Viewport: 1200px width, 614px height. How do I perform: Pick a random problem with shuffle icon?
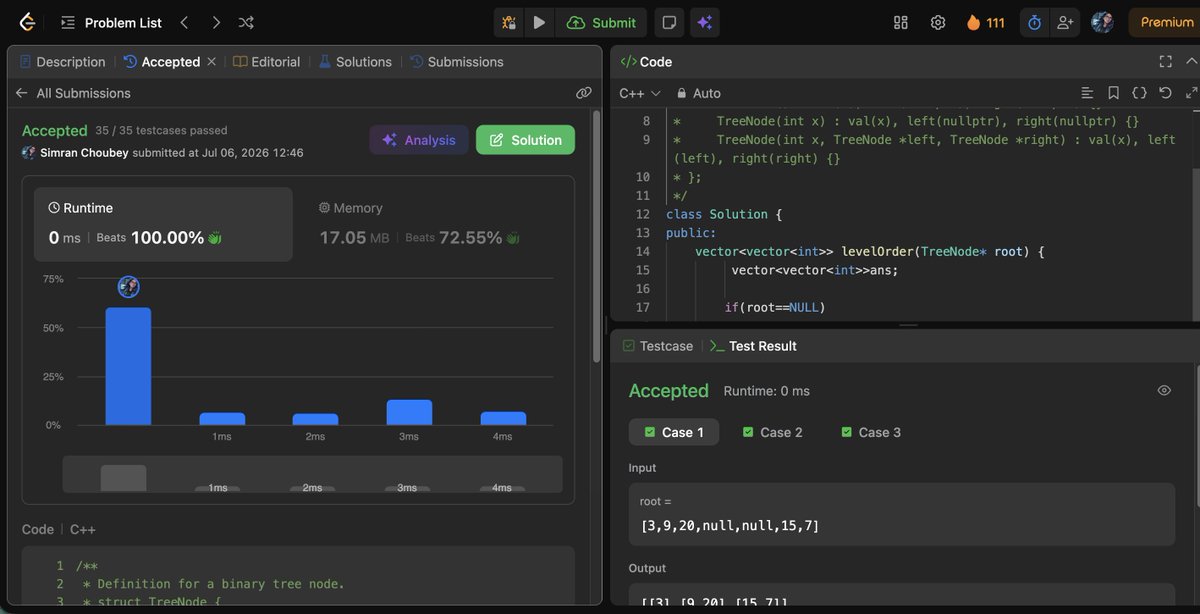[x=246, y=22]
